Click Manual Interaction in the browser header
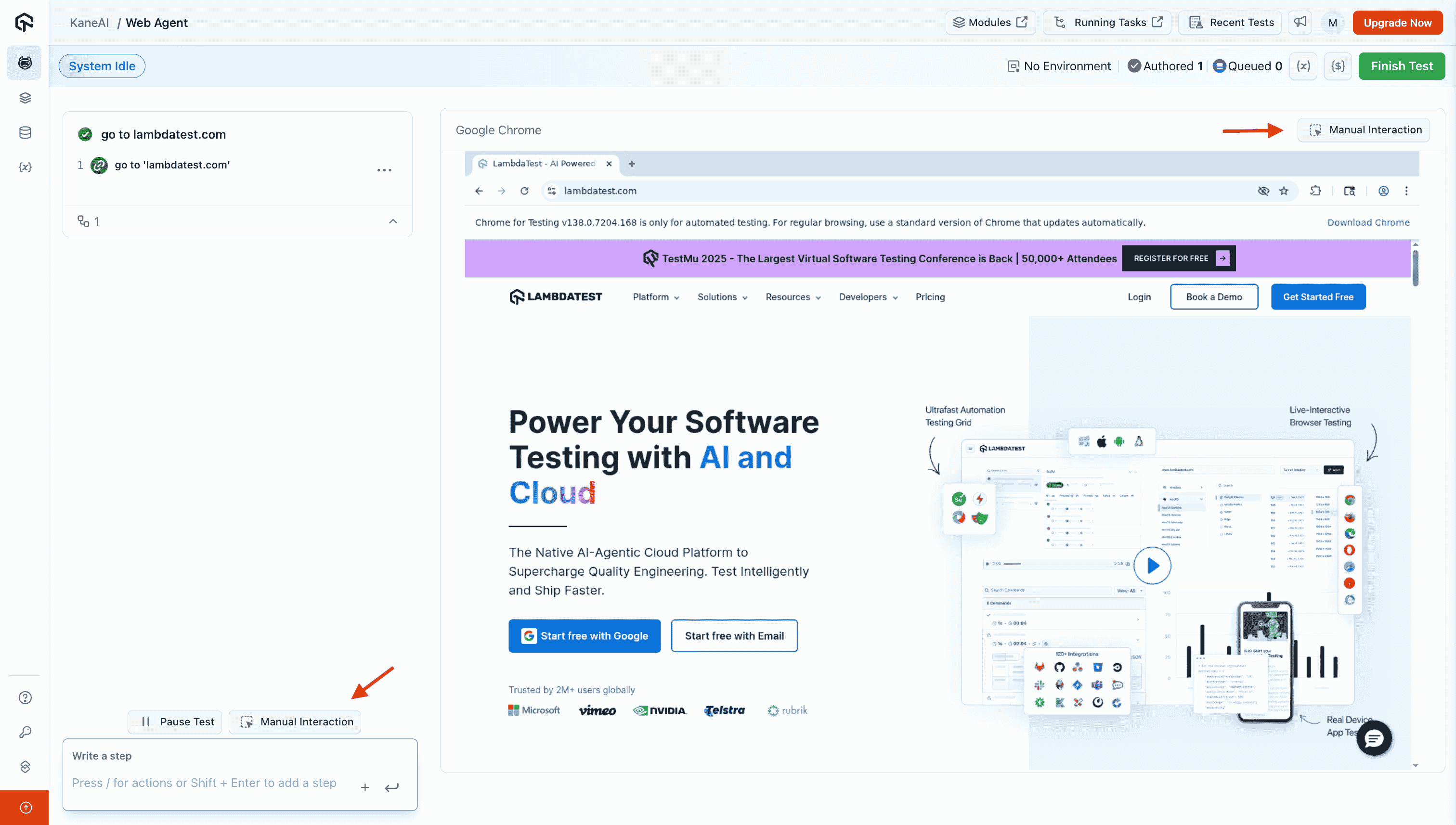The image size is (1456, 825). point(1364,130)
